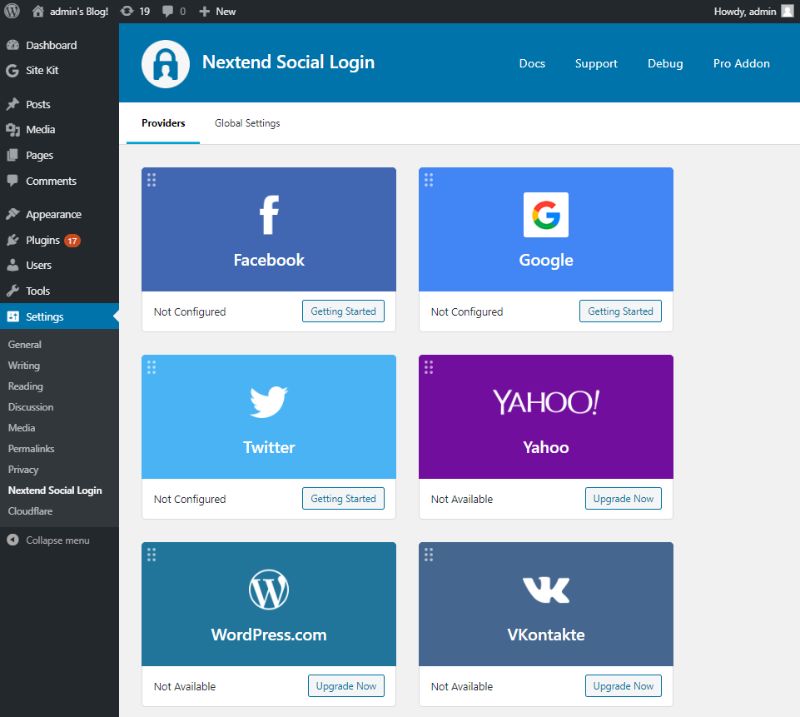
Task: Open the Debug header link
Action: (665, 63)
